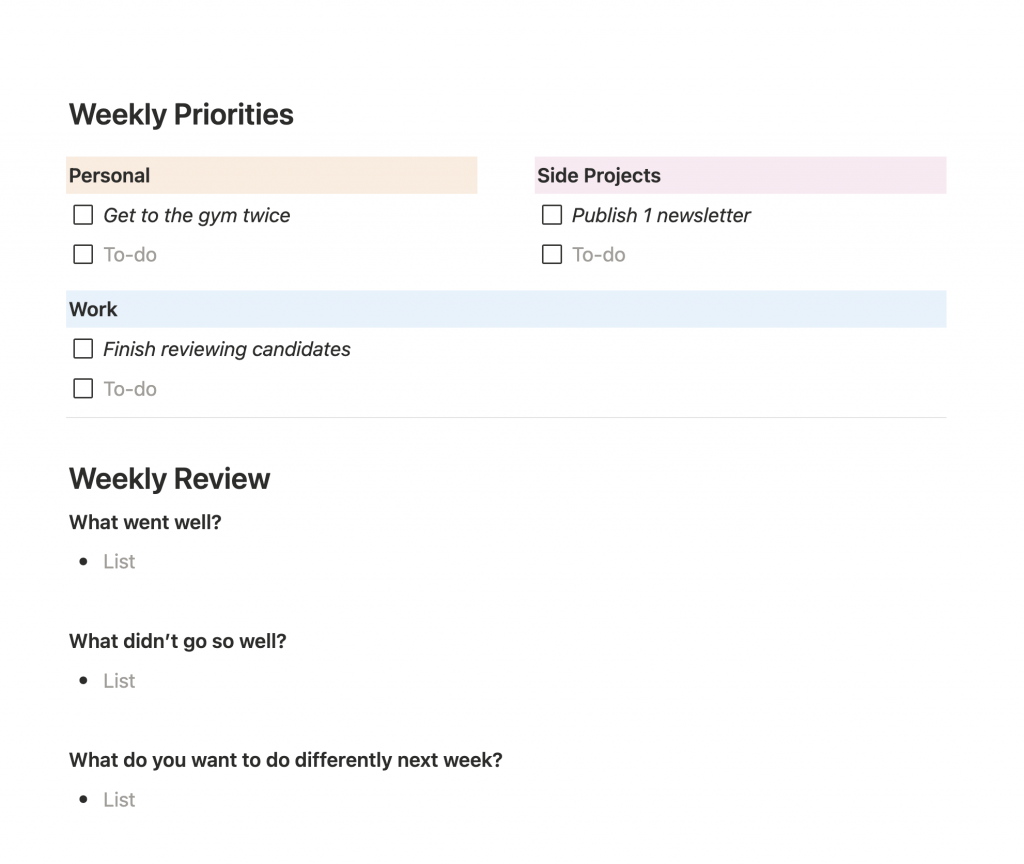Check the 'Get to the gym twice' box
Screen dimensions: 1024x864
click(x=83, y=215)
